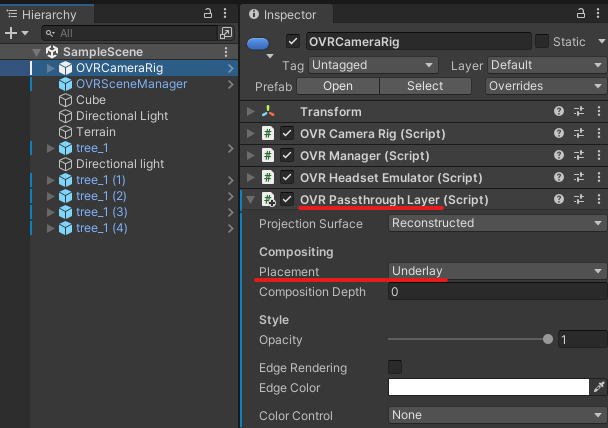
Task: Open Projection Surface dropdown
Action: coord(497,223)
